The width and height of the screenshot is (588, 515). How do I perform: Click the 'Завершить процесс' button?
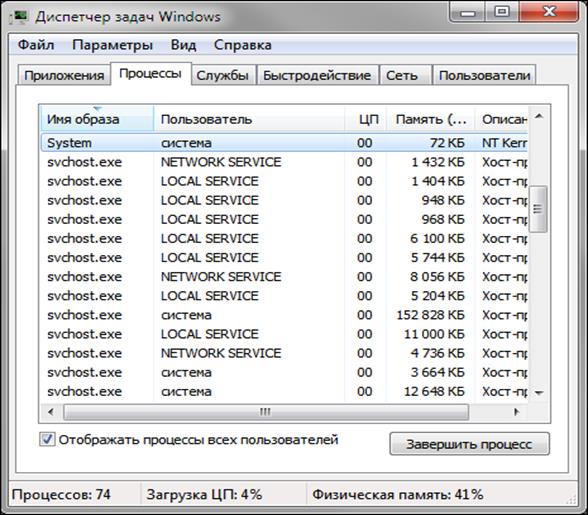click(x=470, y=444)
